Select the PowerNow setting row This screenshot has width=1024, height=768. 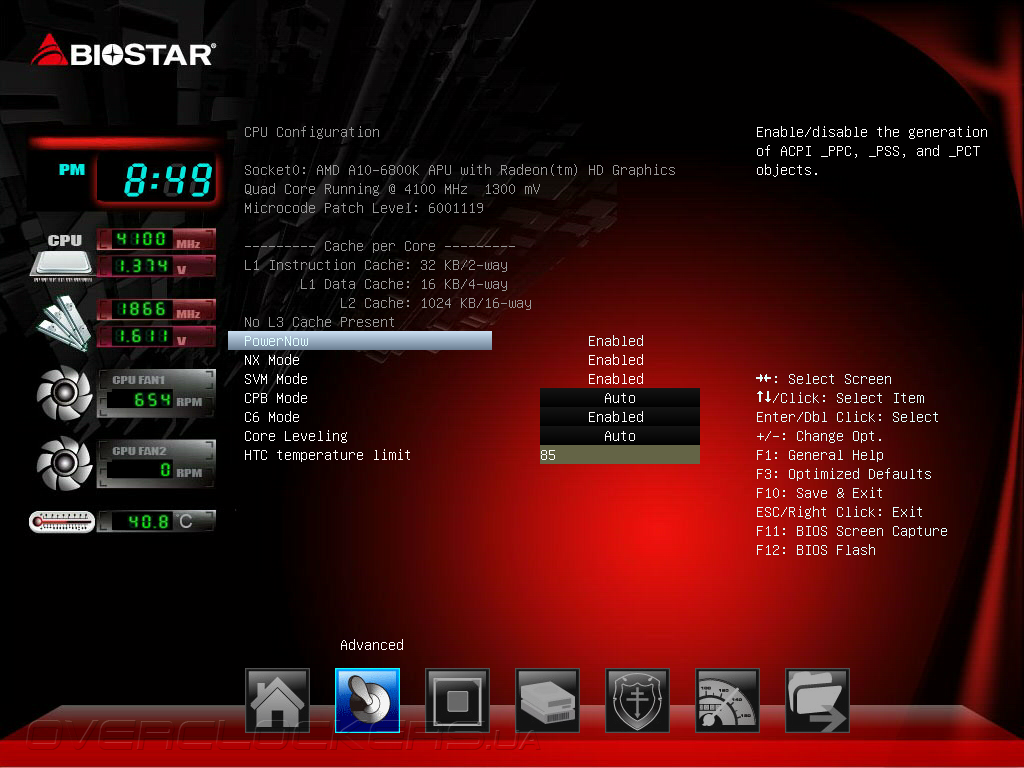pyautogui.click(x=360, y=341)
